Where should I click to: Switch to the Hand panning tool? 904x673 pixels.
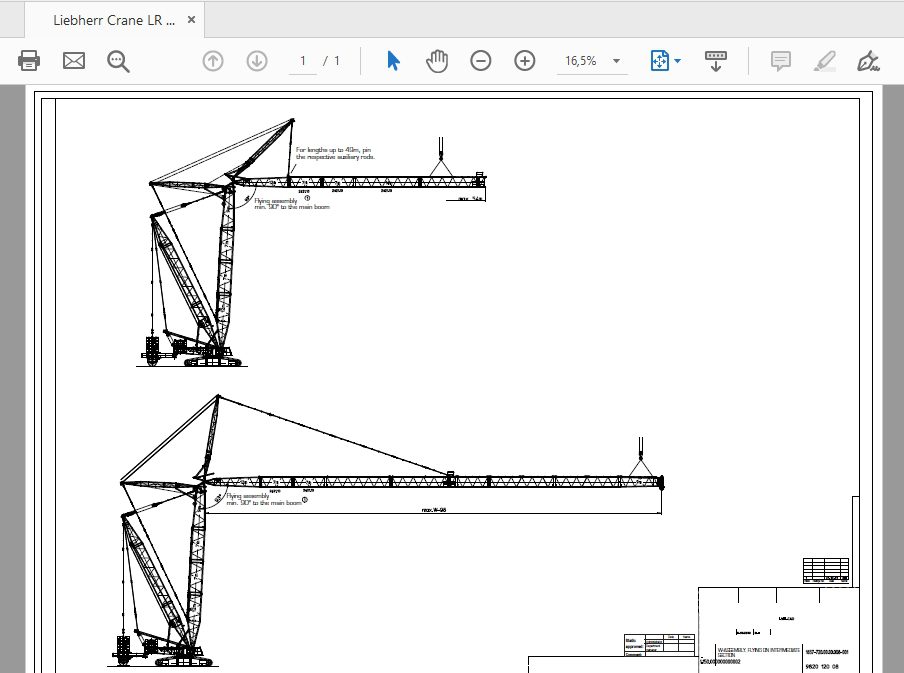(x=437, y=60)
